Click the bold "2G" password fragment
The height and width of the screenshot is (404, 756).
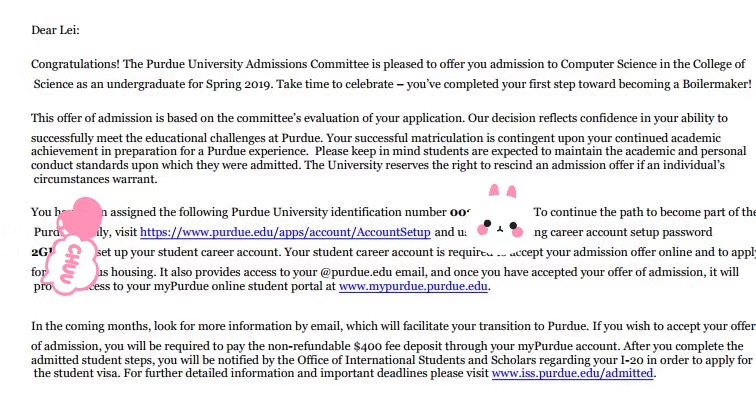tap(41, 251)
